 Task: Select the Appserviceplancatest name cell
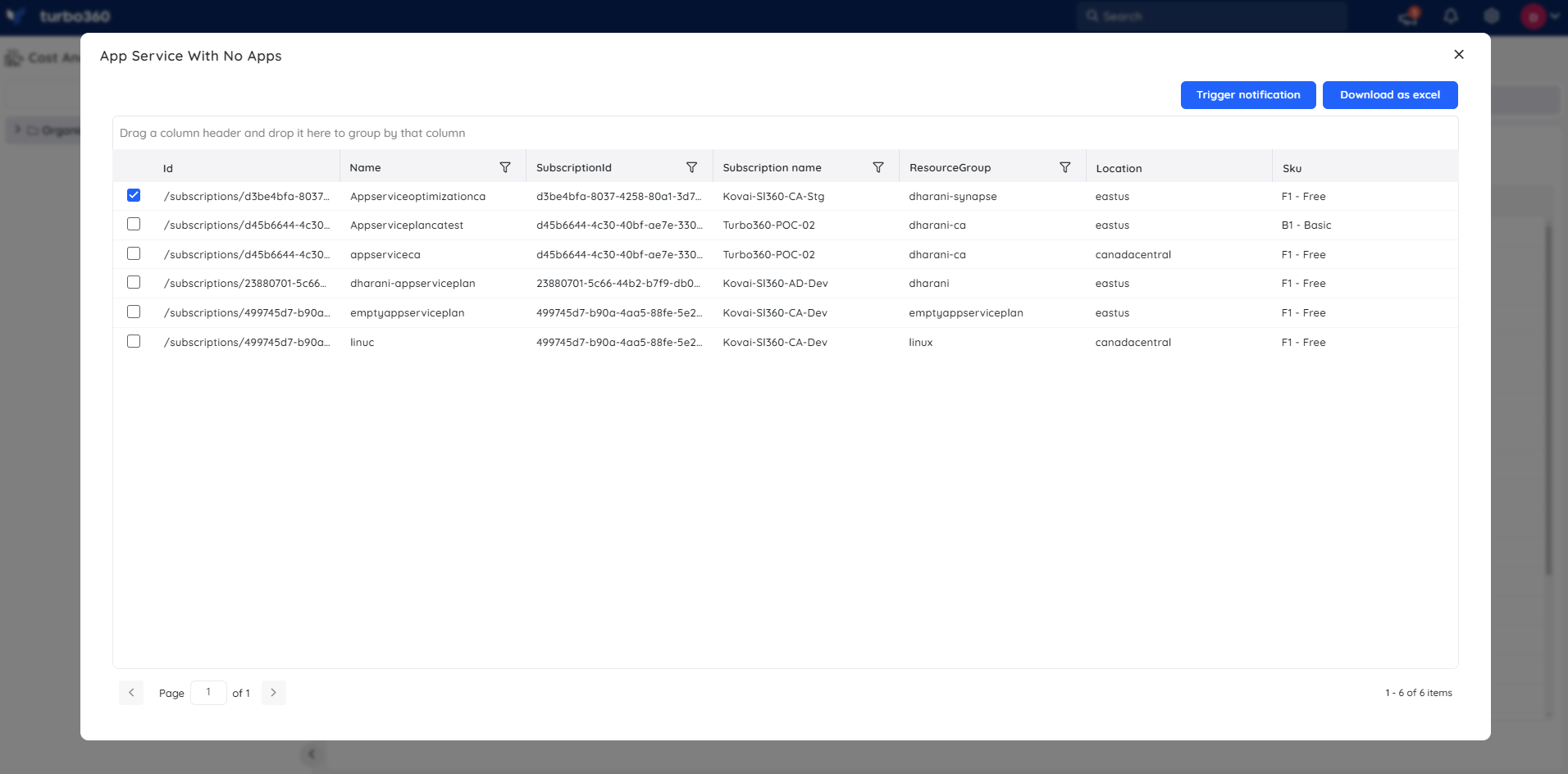tap(407, 225)
